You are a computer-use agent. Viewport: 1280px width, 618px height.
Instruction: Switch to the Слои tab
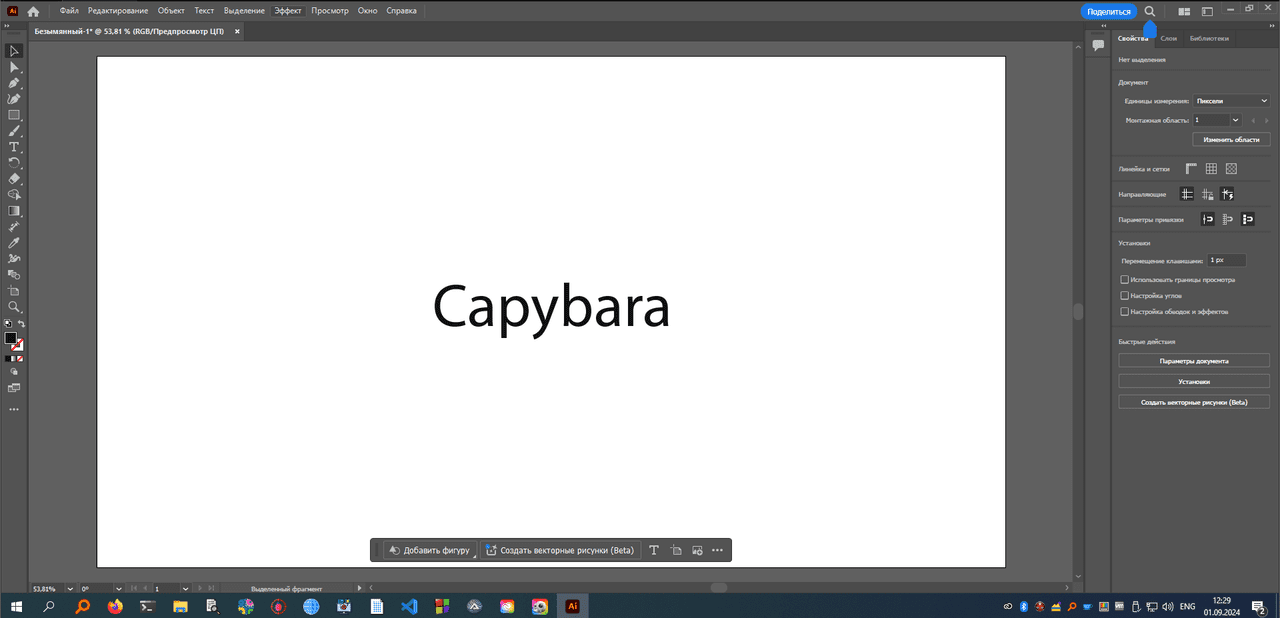click(1168, 39)
